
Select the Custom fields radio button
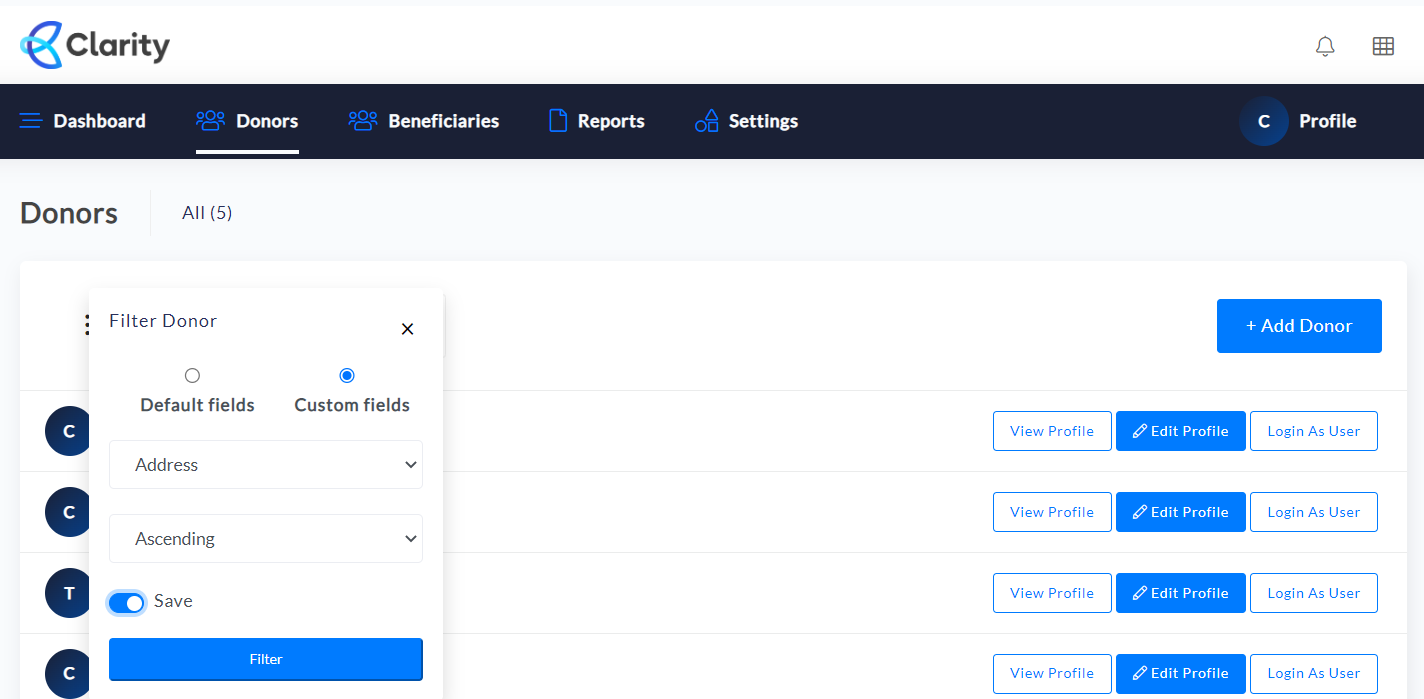[347, 376]
